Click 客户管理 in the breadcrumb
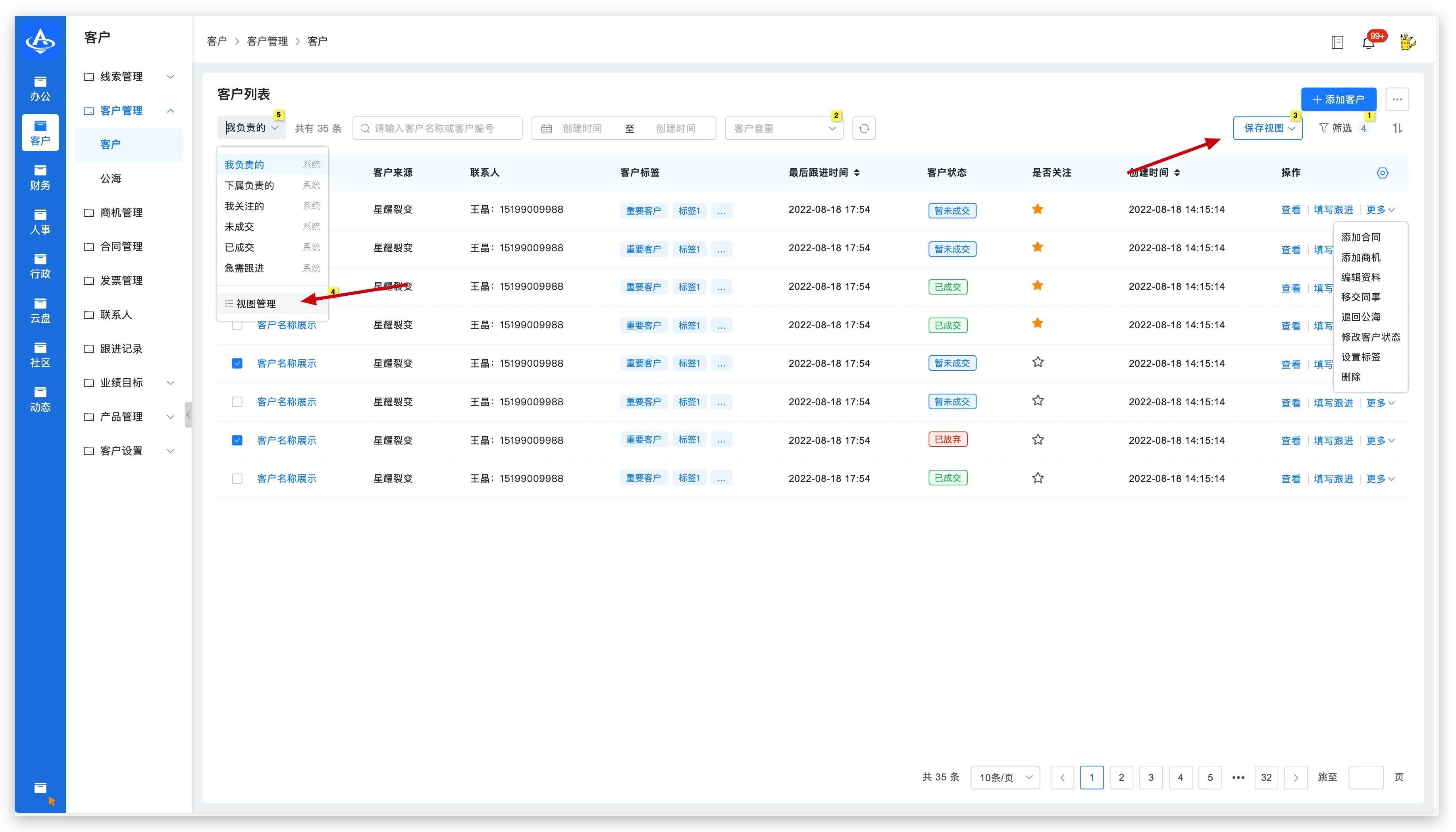This screenshot has width=1456, height=832. (267, 41)
